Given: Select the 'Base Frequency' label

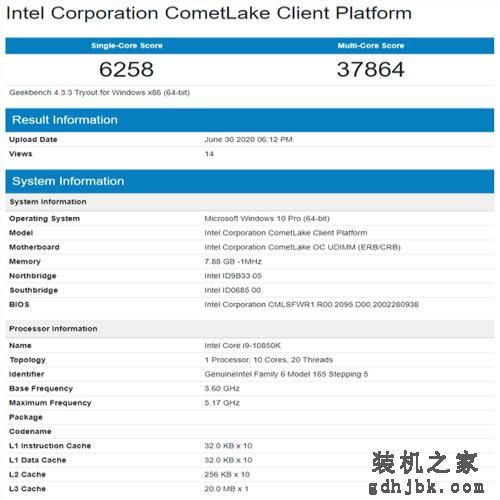Looking at the screenshot, I should pyautogui.click(x=41, y=389).
